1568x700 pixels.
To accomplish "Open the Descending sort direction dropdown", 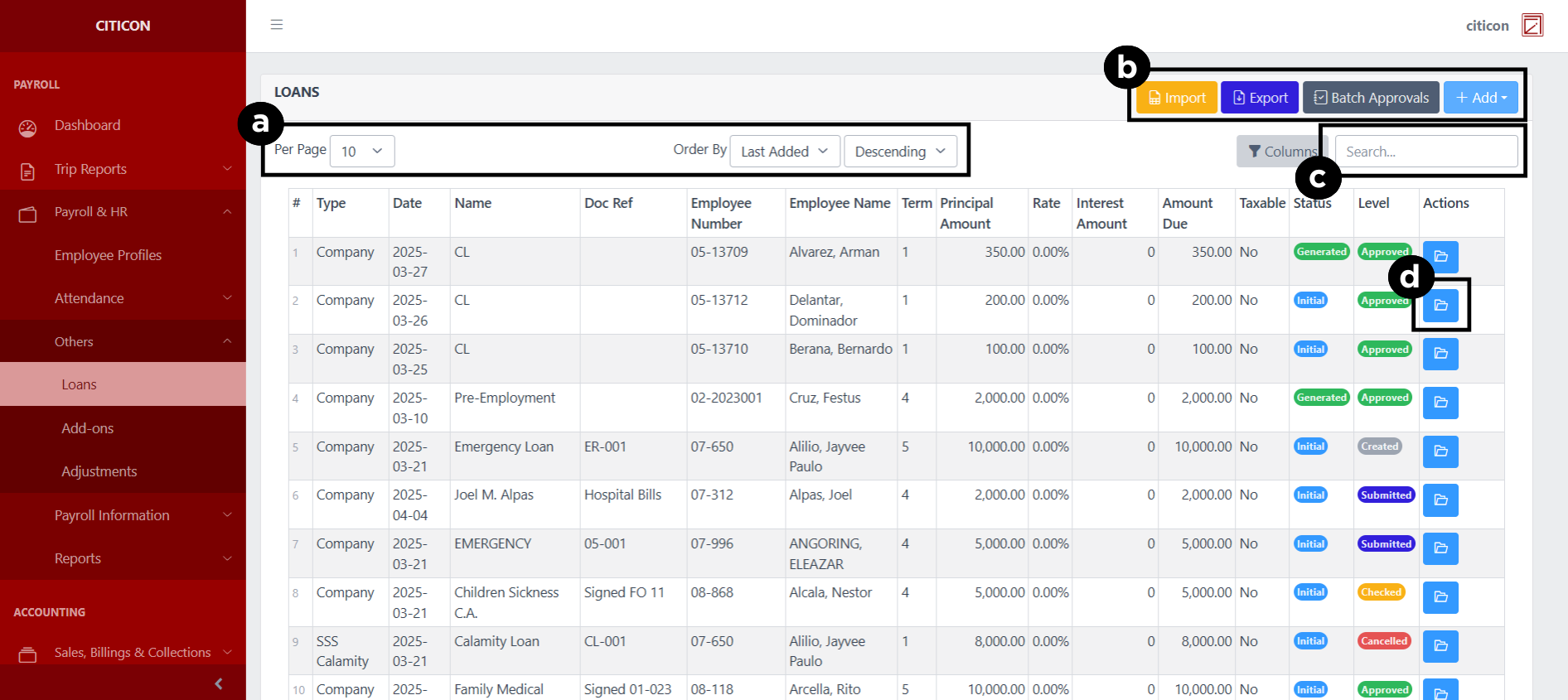I will point(900,152).
